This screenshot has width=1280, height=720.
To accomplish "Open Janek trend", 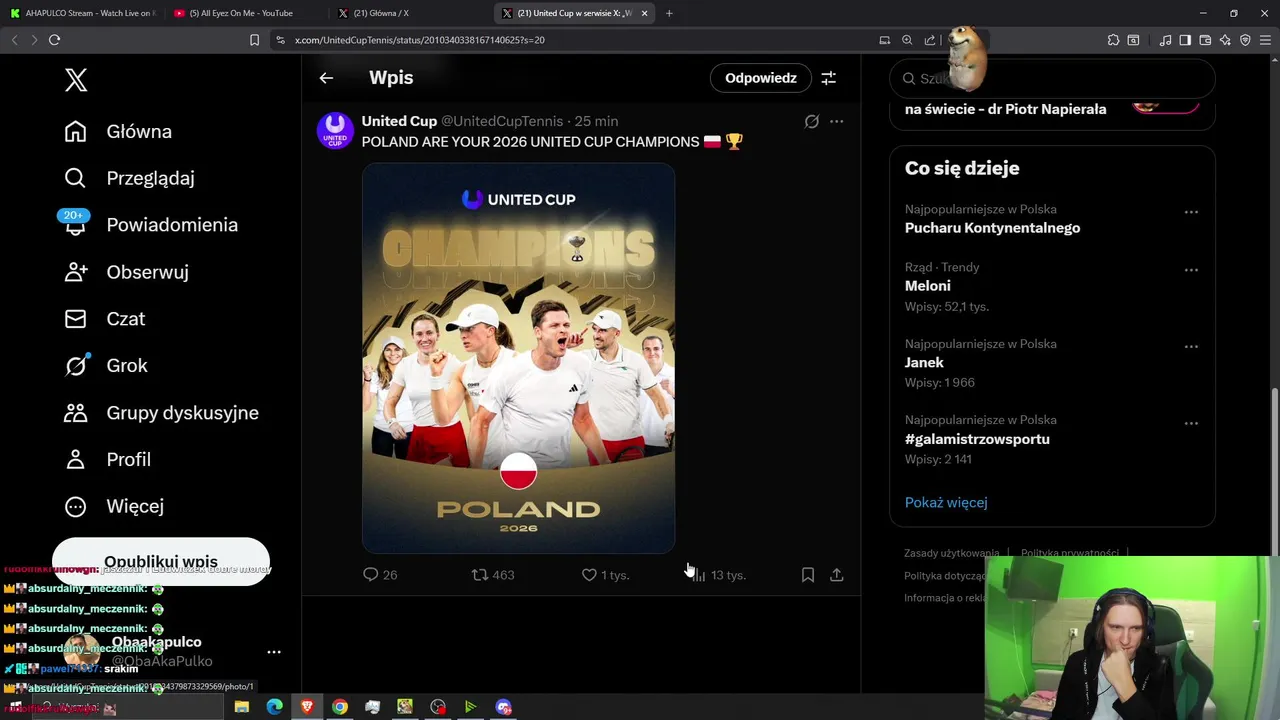I will [924, 363].
